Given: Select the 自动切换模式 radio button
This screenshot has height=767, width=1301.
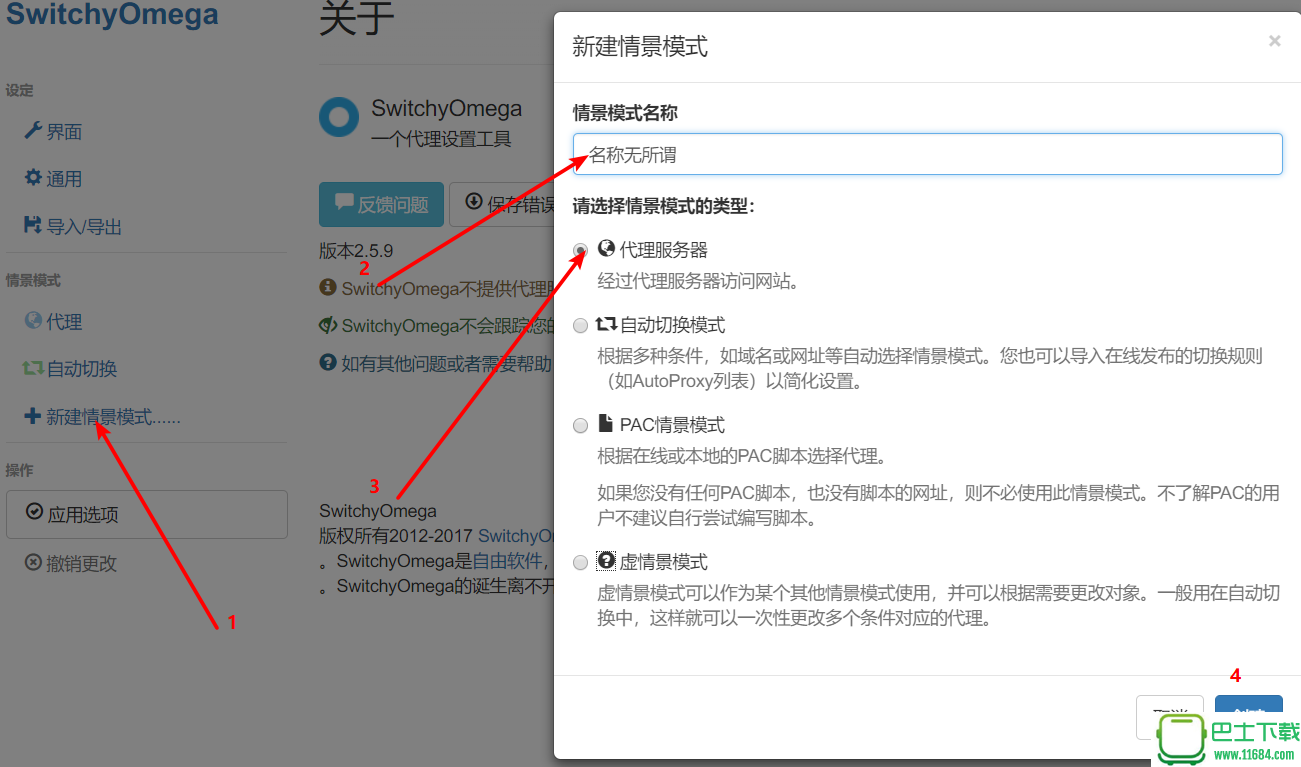Looking at the screenshot, I should (580, 326).
